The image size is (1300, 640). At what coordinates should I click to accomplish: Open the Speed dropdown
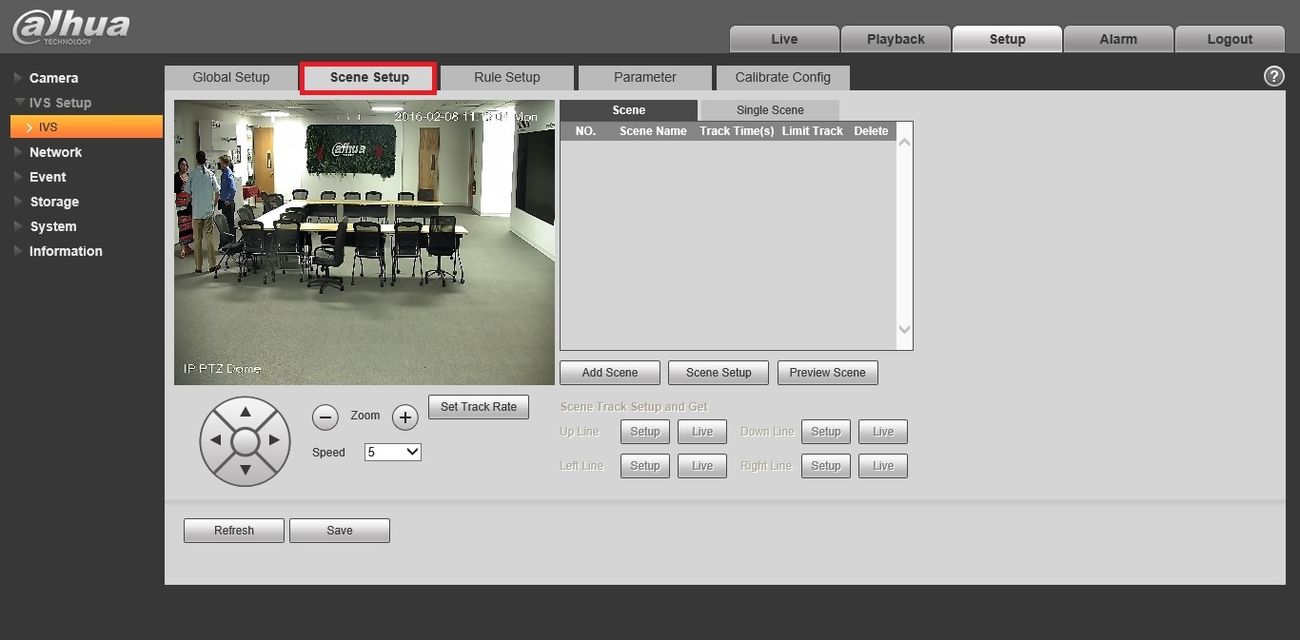393,452
